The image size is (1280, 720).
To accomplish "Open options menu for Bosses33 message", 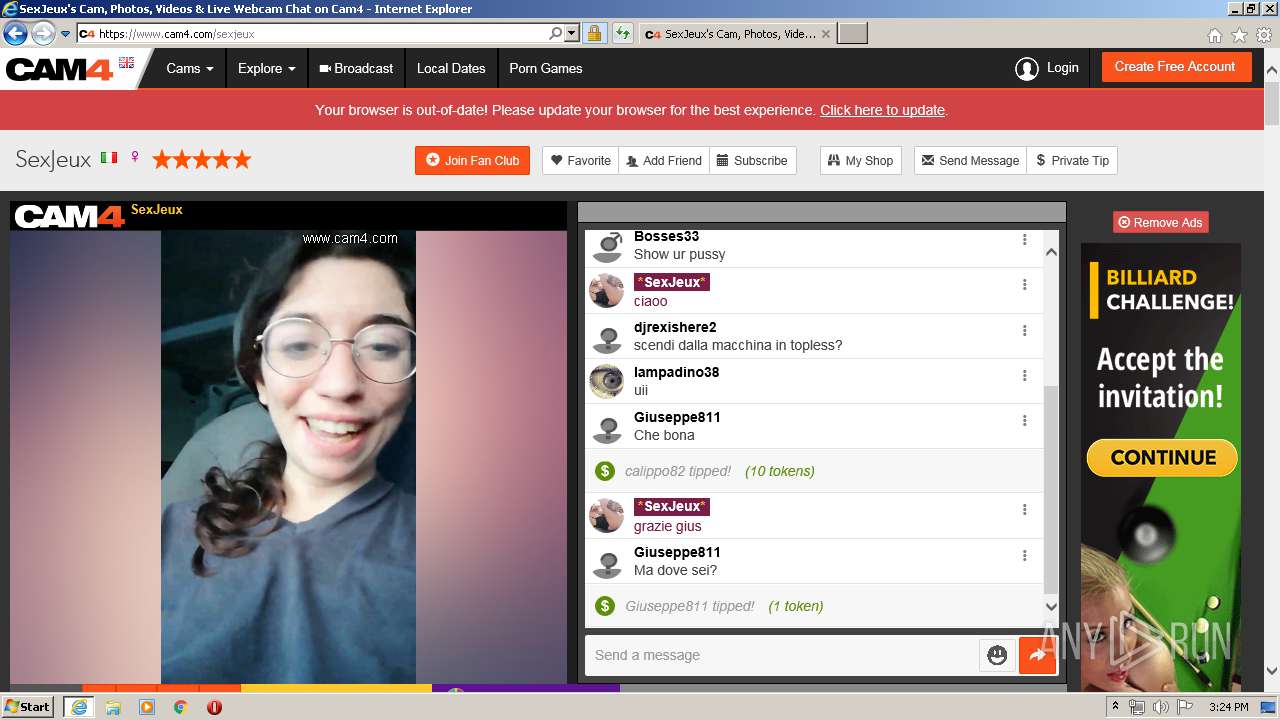I will [1024, 240].
